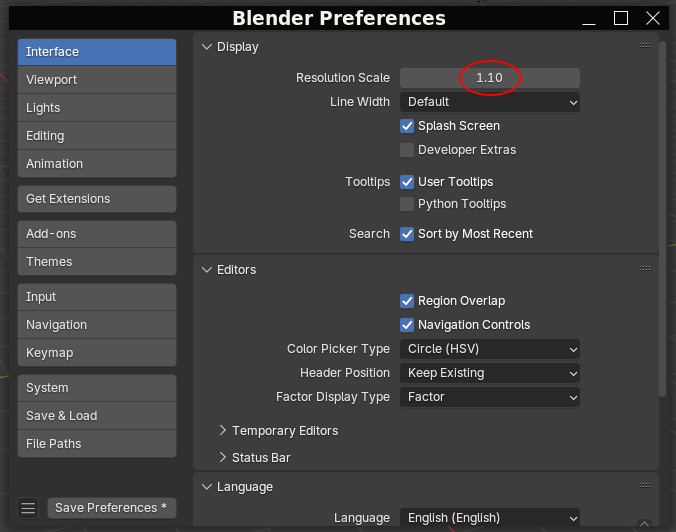Go to the Input section
Image resolution: width=676 pixels, height=532 pixels.
point(97,297)
